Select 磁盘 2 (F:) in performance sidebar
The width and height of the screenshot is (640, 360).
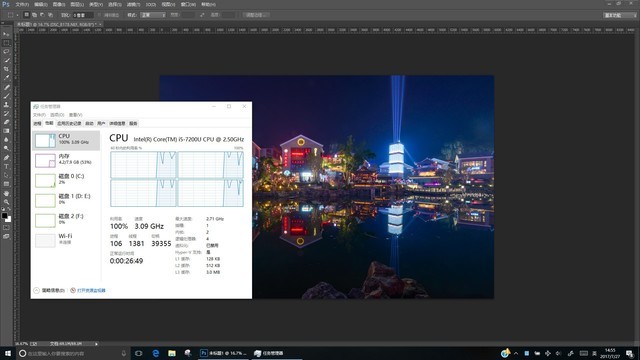66,220
